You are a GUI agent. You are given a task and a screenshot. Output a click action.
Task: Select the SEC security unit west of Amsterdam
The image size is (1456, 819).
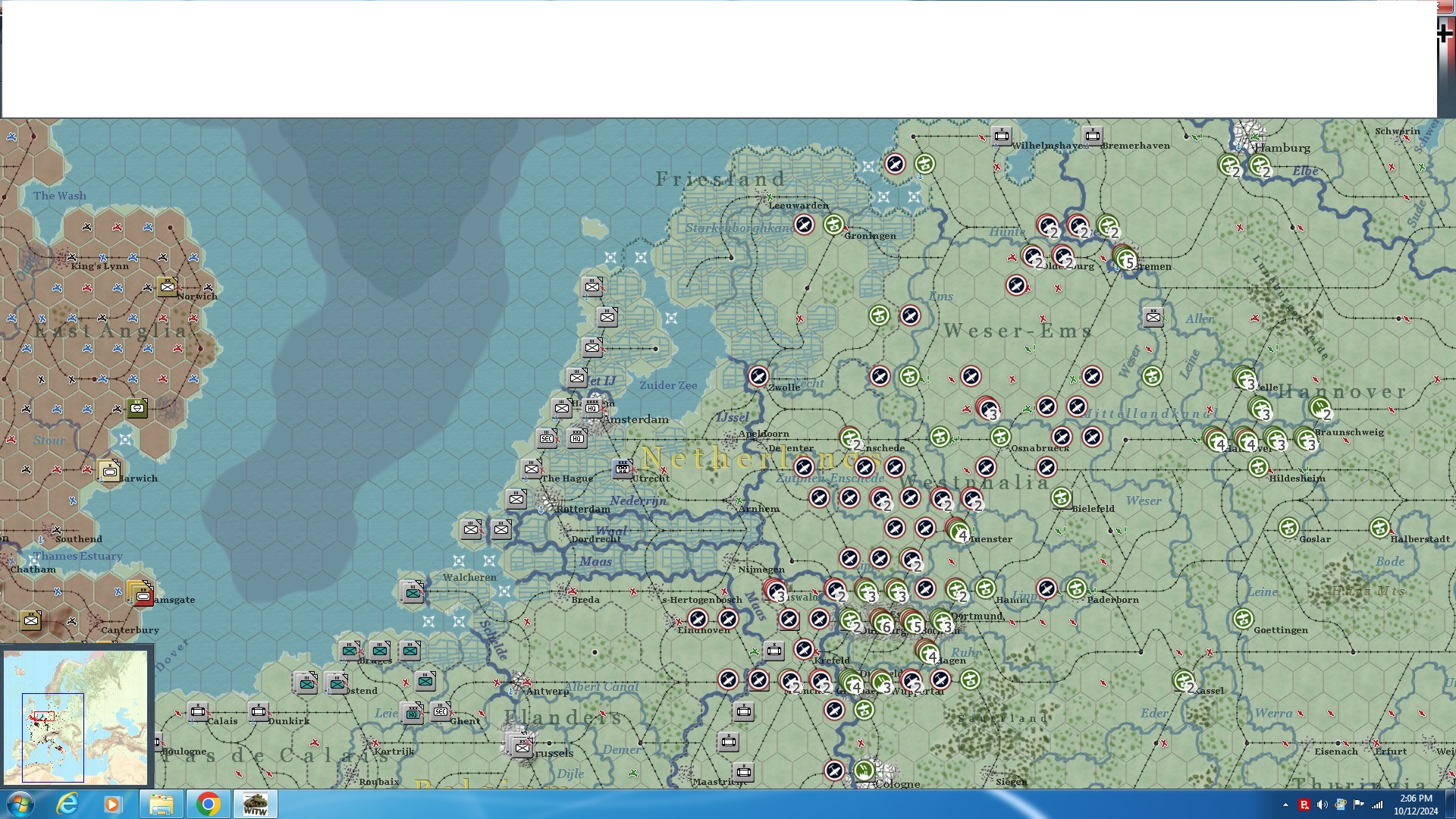coord(547,438)
